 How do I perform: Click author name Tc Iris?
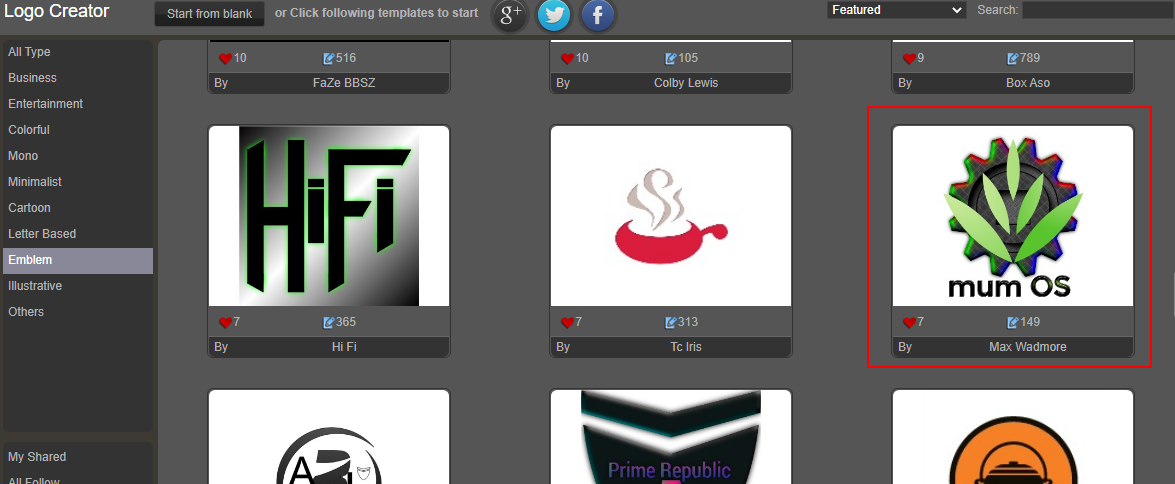tap(686, 347)
